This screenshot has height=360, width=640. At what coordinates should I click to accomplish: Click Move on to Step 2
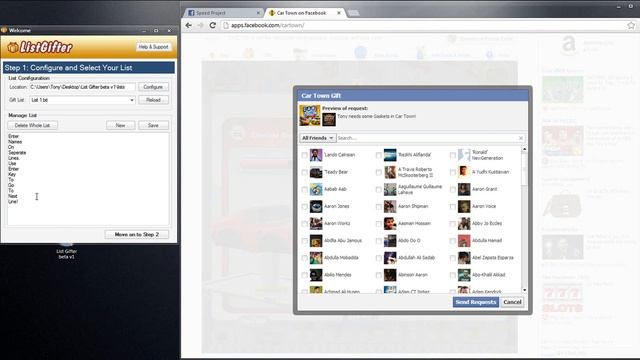tap(136, 234)
